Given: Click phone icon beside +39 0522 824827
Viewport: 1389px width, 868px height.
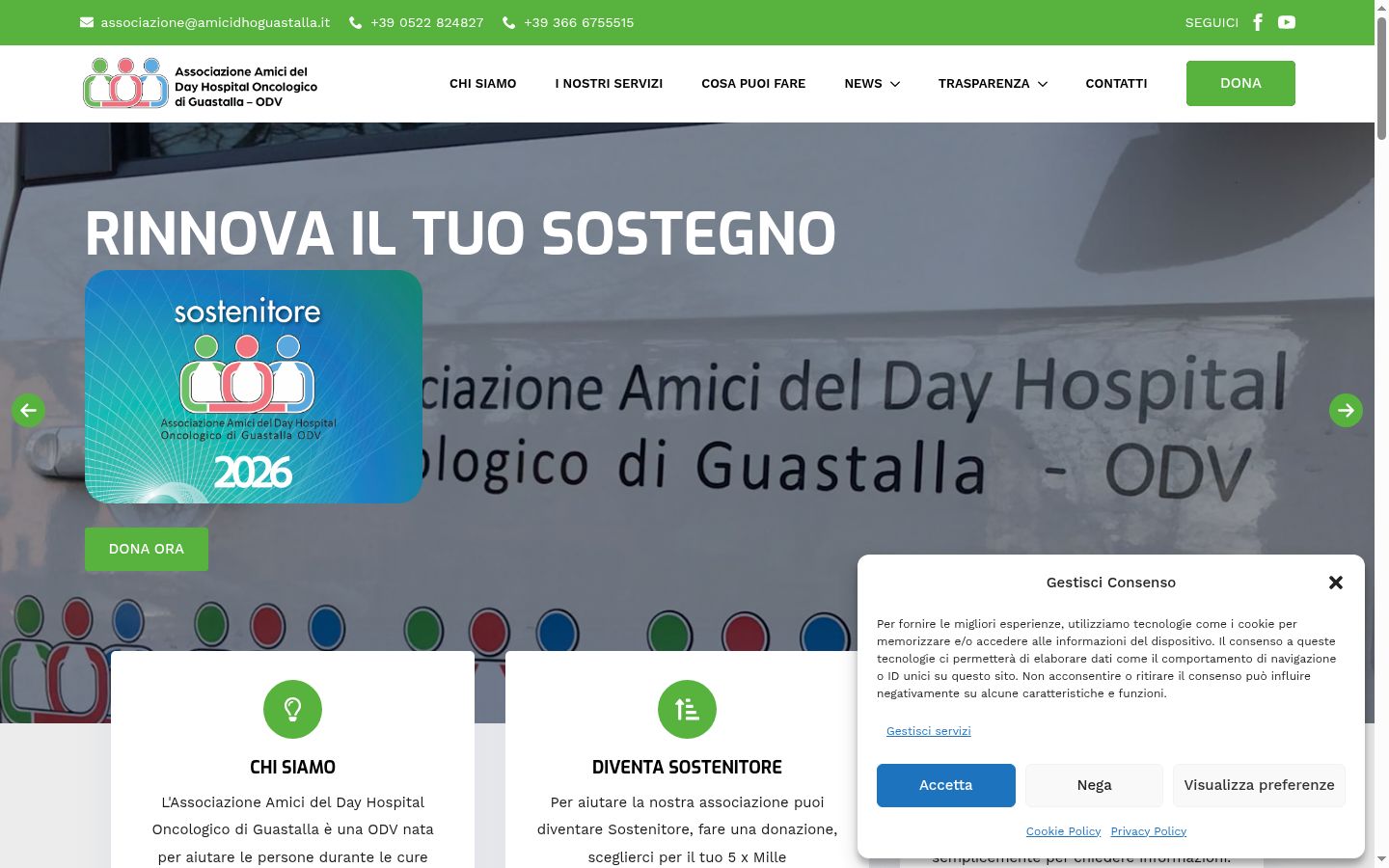Looking at the screenshot, I should tap(355, 22).
